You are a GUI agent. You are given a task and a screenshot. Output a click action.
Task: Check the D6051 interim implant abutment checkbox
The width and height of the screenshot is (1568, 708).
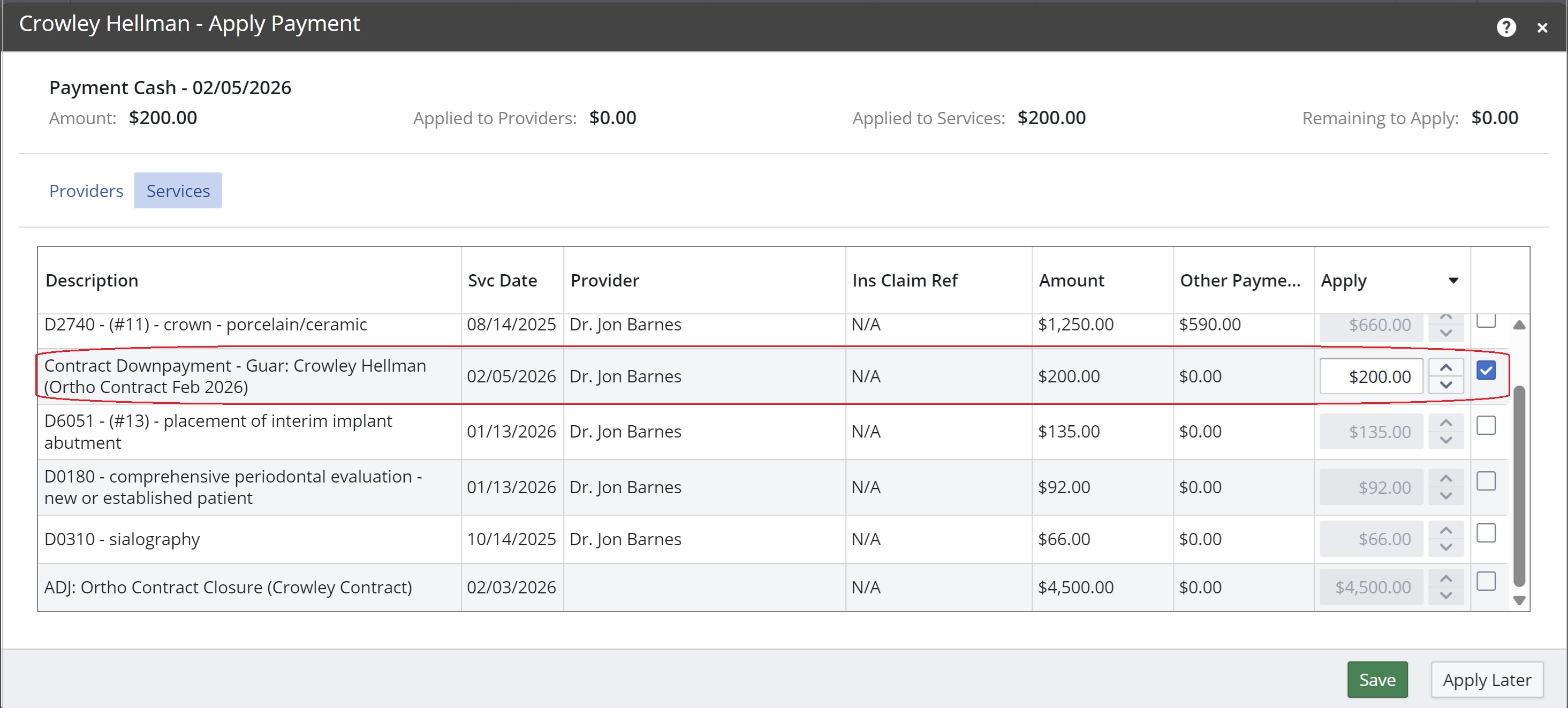click(1486, 425)
